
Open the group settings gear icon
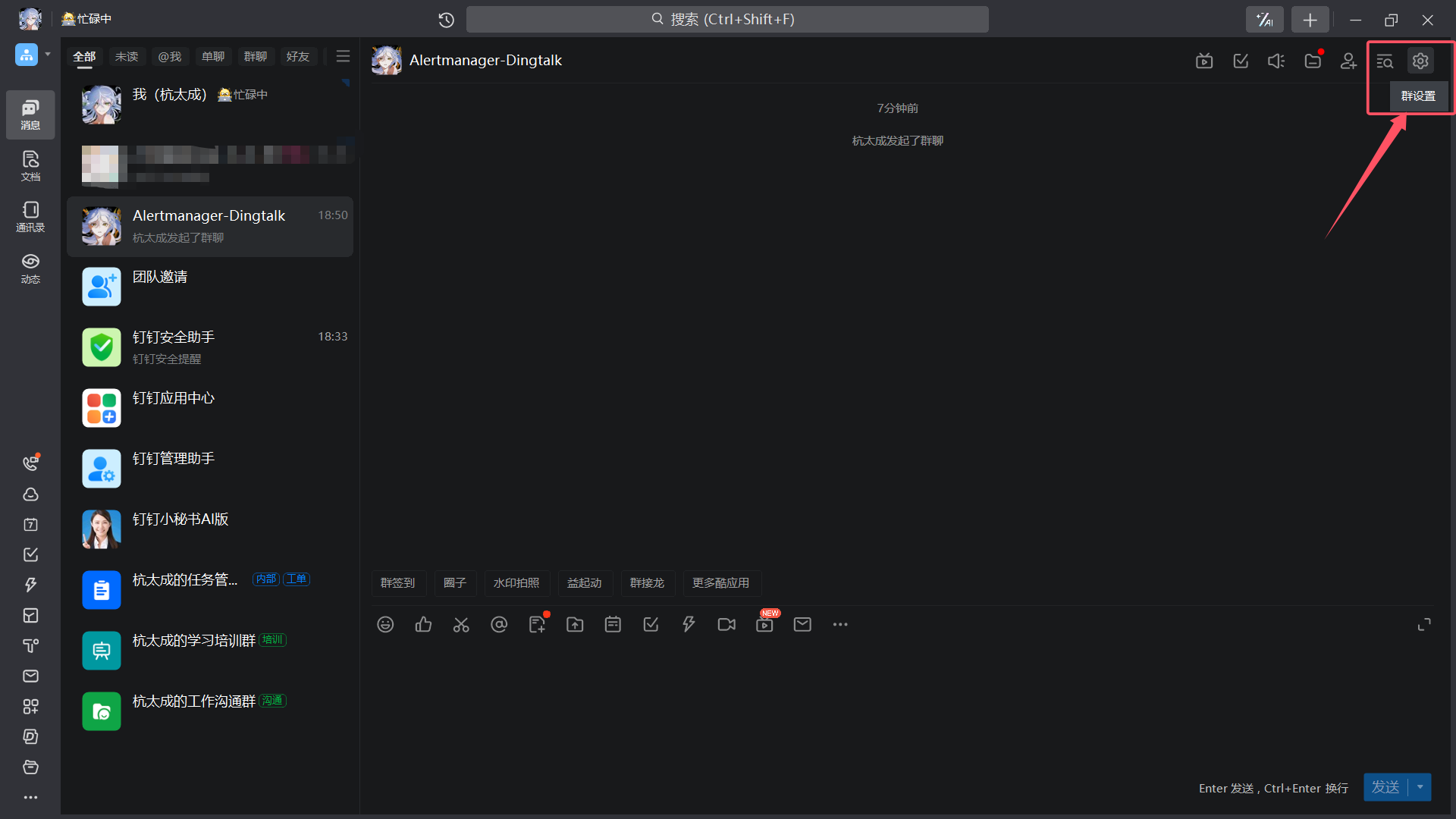pyautogui.click(x=1420, y=61)
